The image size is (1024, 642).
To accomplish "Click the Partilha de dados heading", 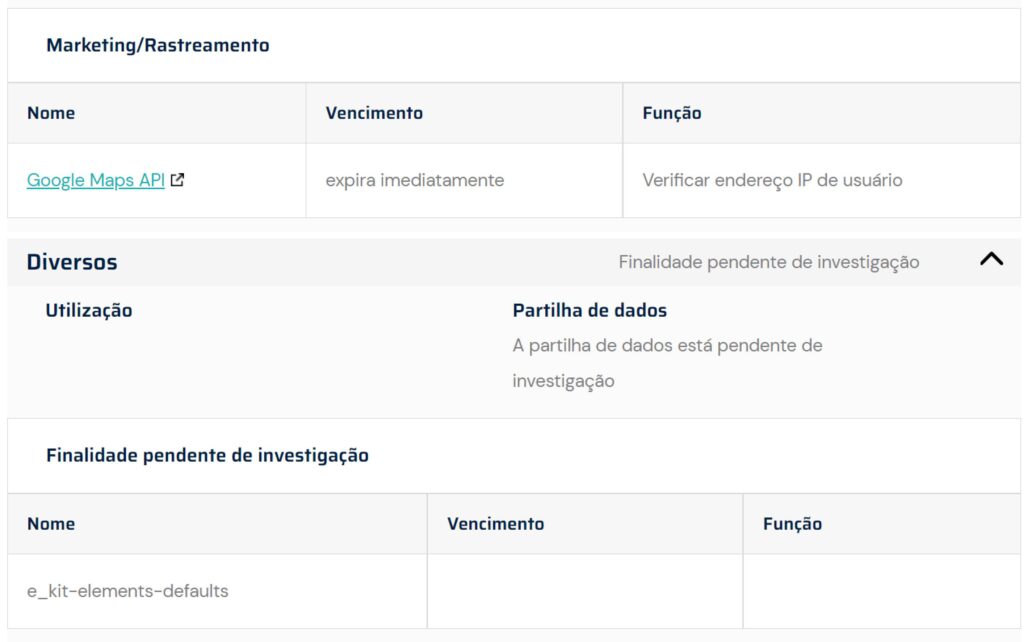I will tap(589, 311).
